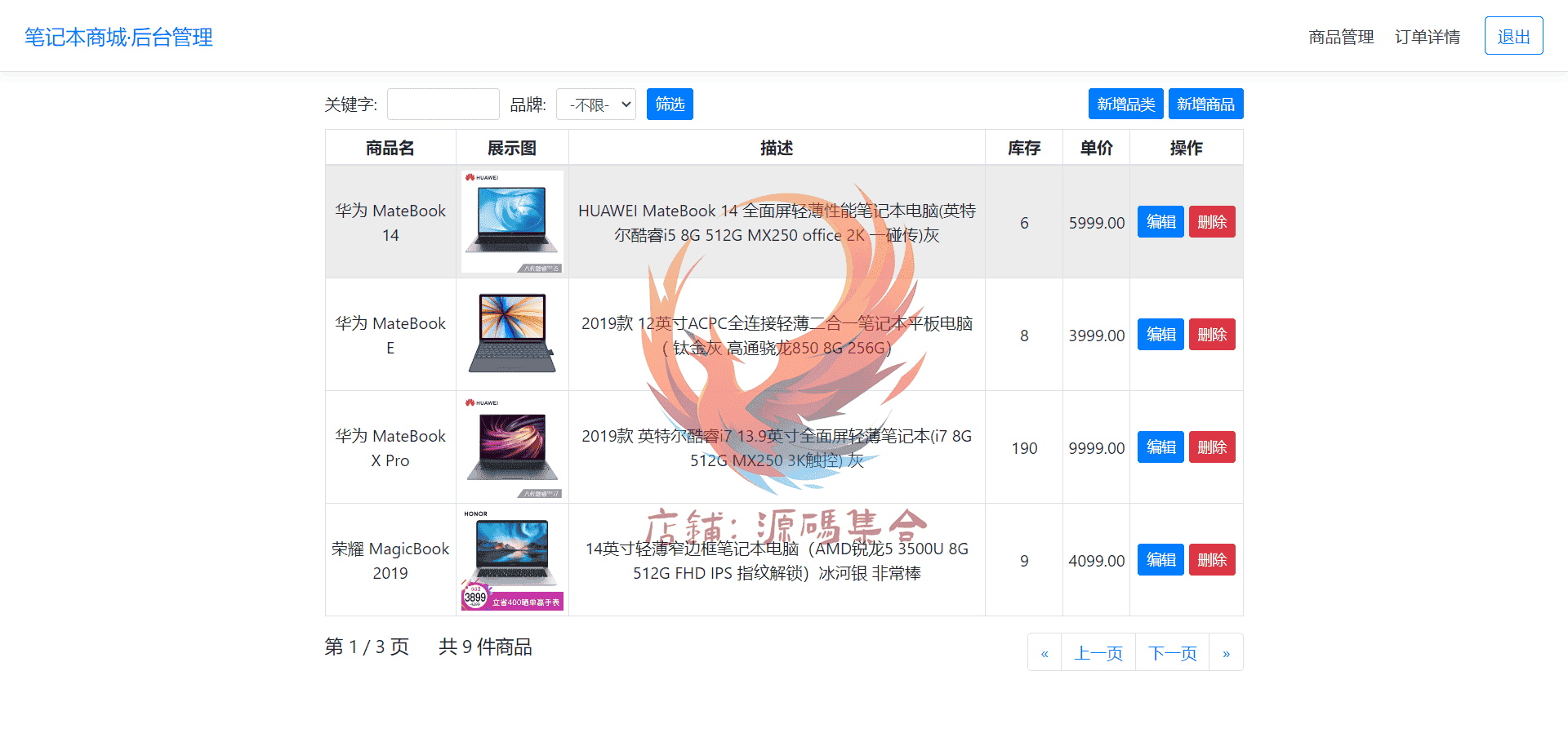Screen dimensions: 1568x729
Task: Open 订单详情 in navigation
Action: 1428,37
